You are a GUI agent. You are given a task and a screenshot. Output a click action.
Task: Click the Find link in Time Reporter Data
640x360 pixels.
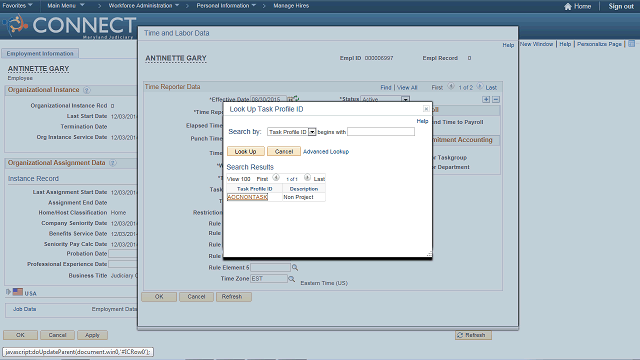click(x=386, y=87)
